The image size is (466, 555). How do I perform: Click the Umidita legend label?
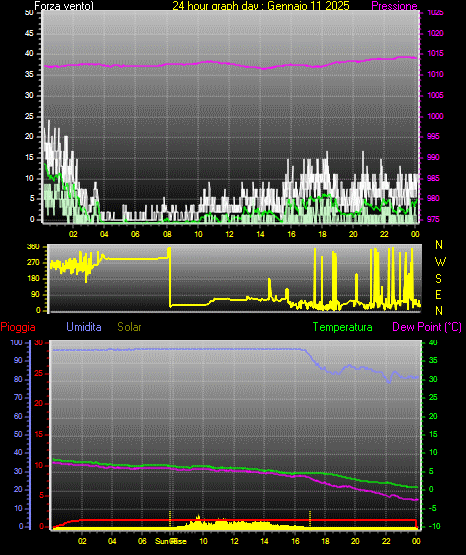pyautogui.click(x=84, y=327)
